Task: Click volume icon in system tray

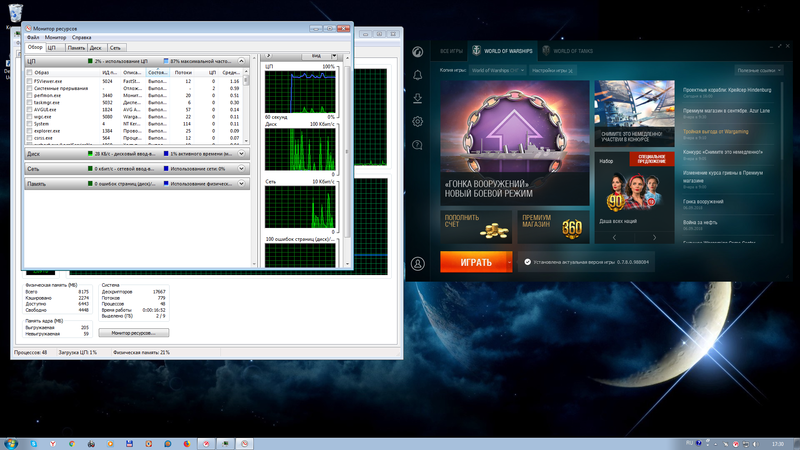Action: [x=756, y=444]
